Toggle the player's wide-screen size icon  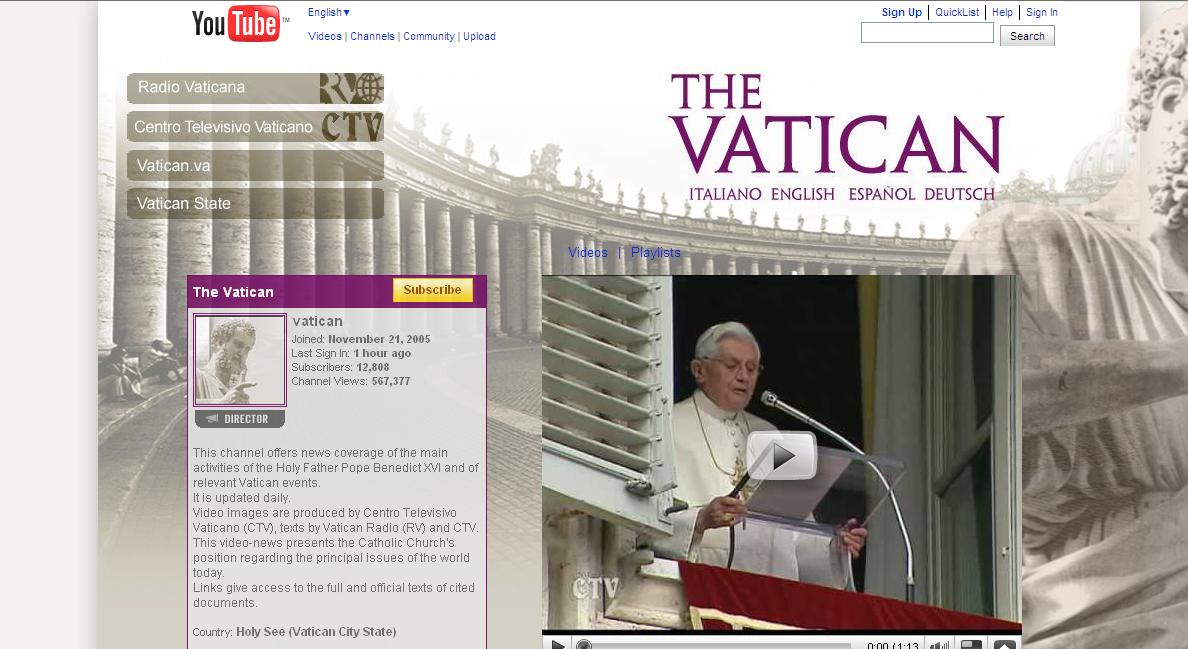pos(971,645)
